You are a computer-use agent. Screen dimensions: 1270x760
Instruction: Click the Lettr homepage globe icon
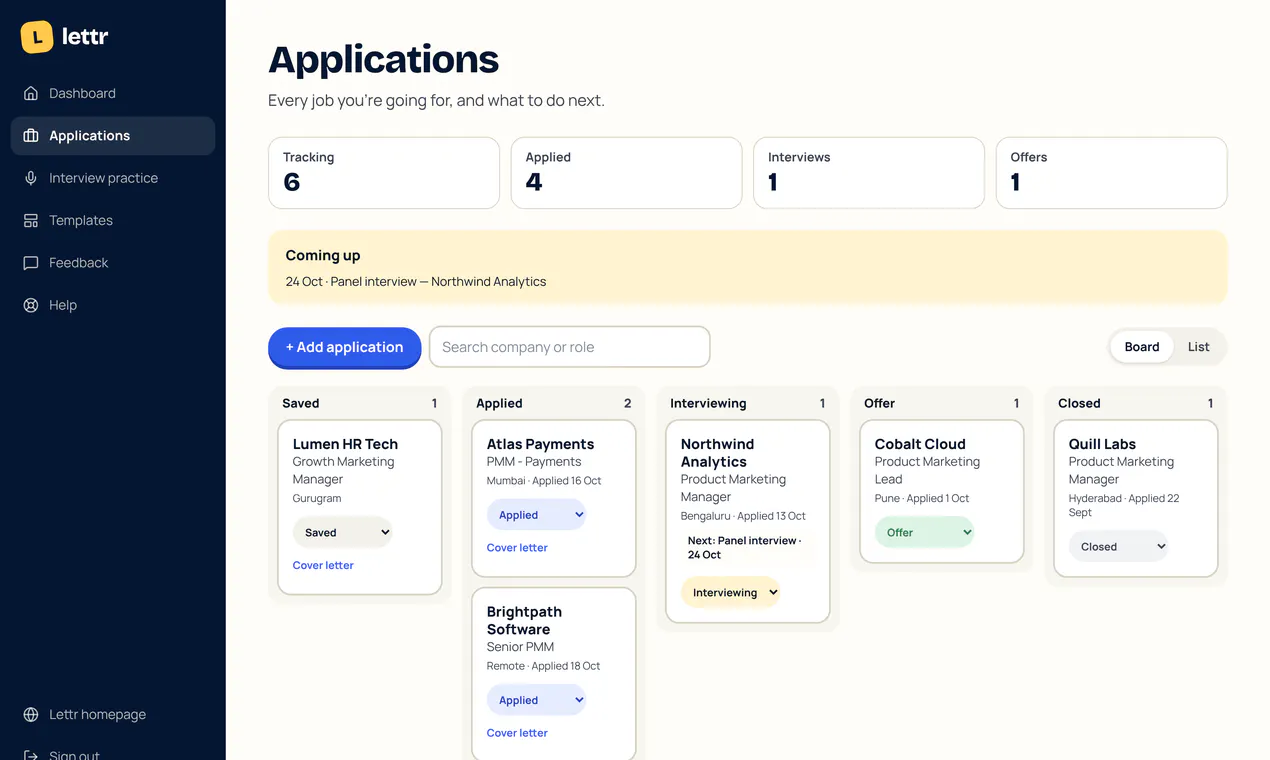click(x=31, y=714)
